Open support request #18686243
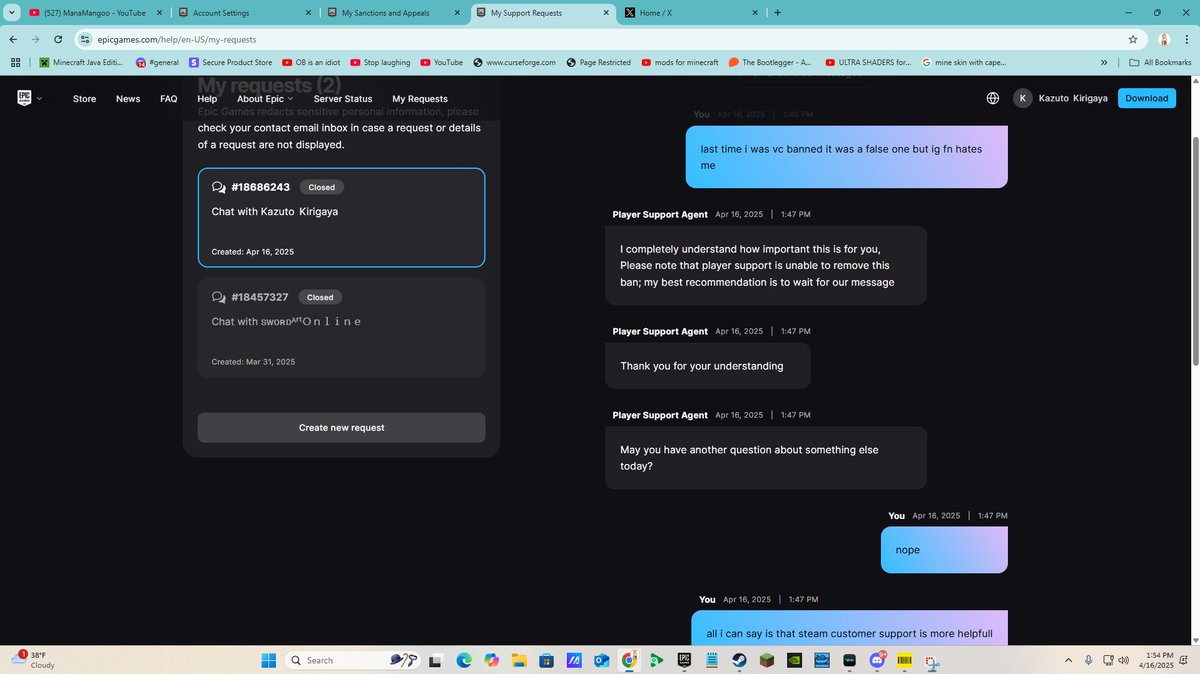The image size is (1200, 674). point(341,218)
